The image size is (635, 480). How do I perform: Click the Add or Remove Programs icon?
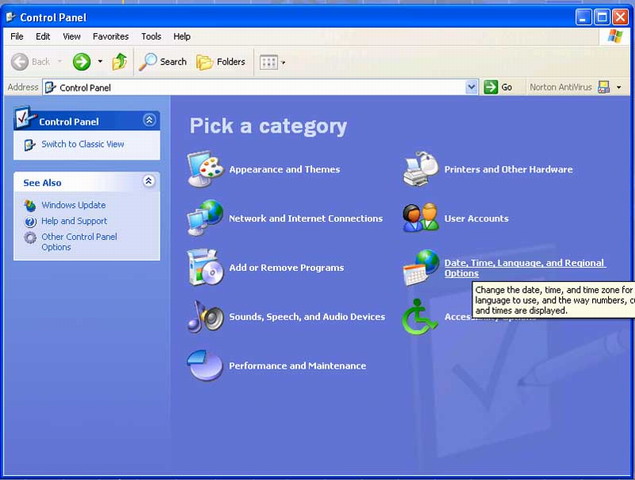(x=205, y=267)
